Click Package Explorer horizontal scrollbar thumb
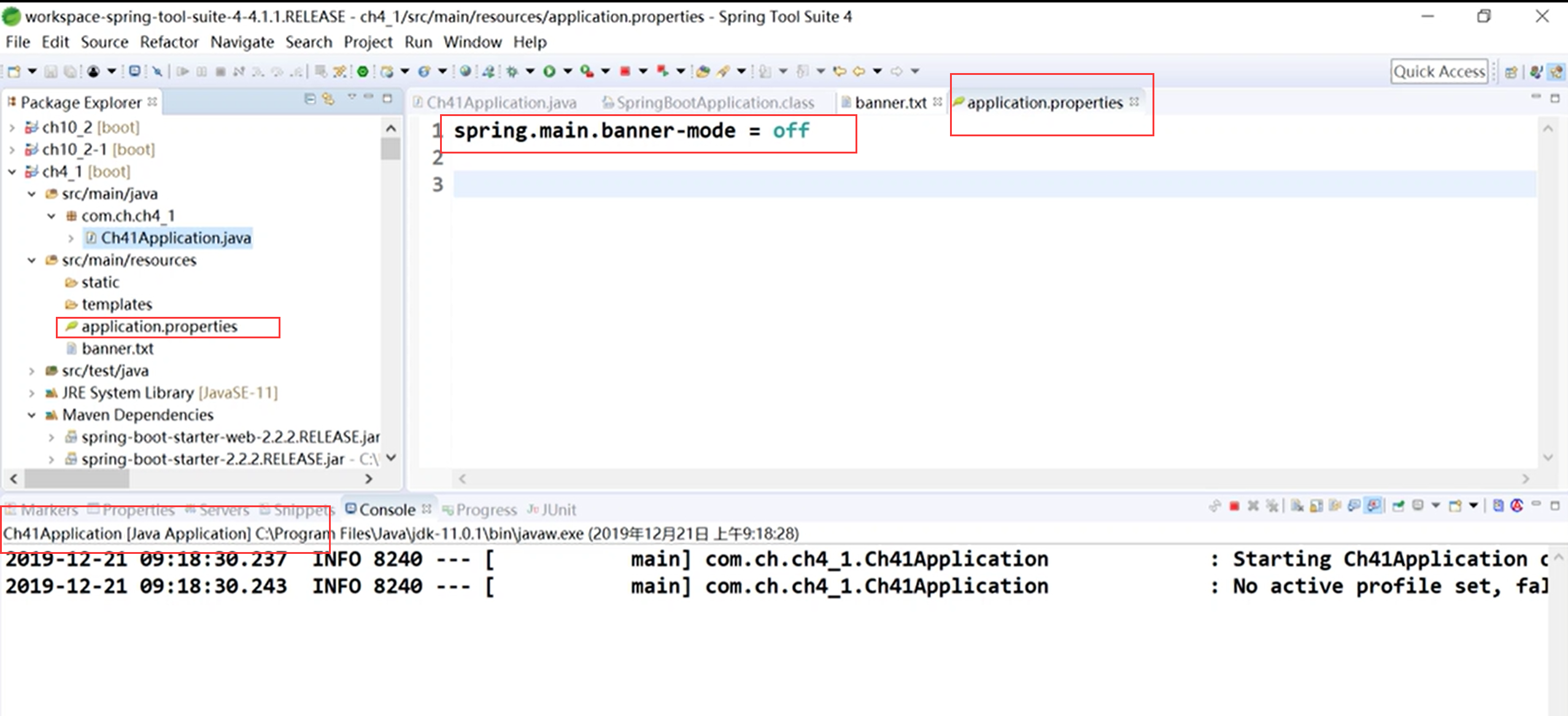 pos(77,479)
